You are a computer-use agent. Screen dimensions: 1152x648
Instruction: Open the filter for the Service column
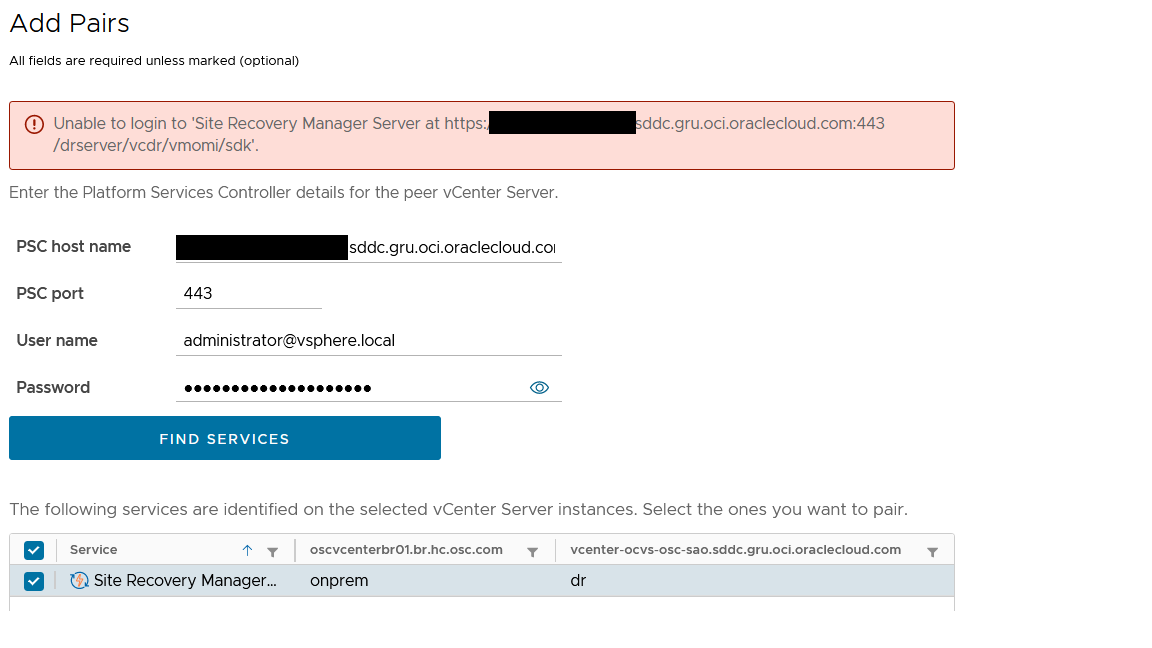pos(273,552)
